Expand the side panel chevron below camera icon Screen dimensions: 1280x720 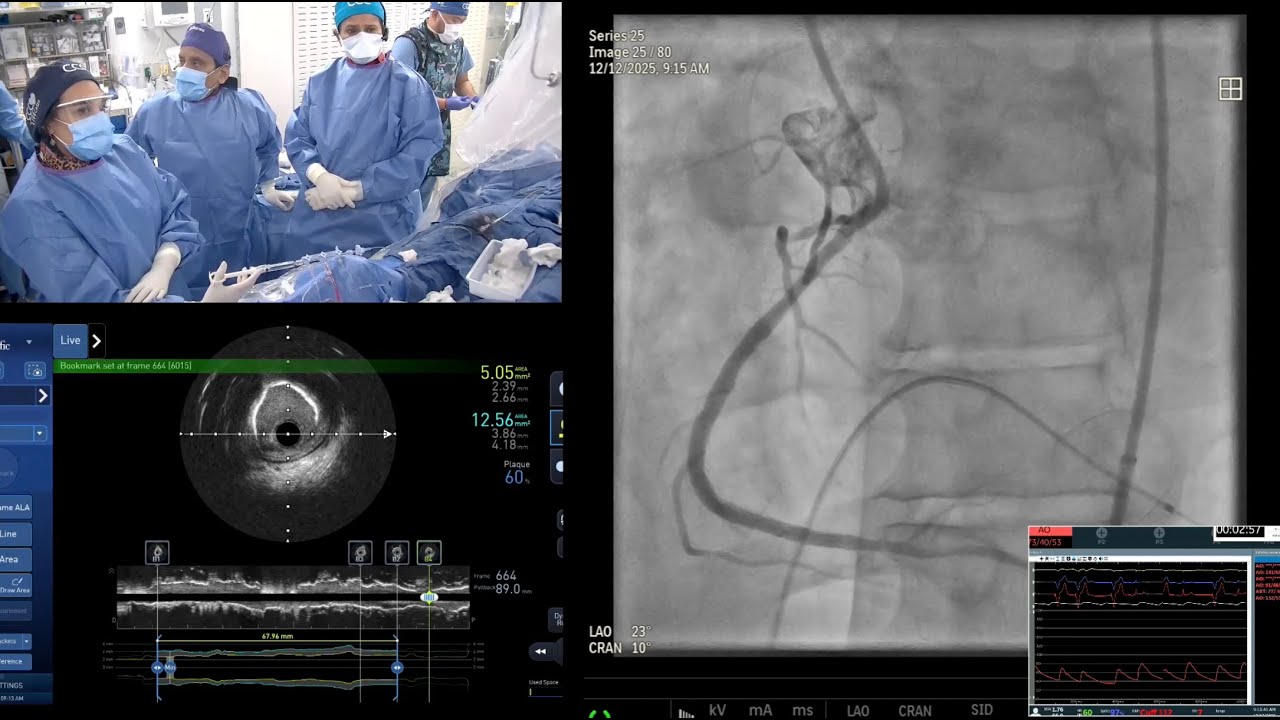pyautogui.click(x=43, y=396)
